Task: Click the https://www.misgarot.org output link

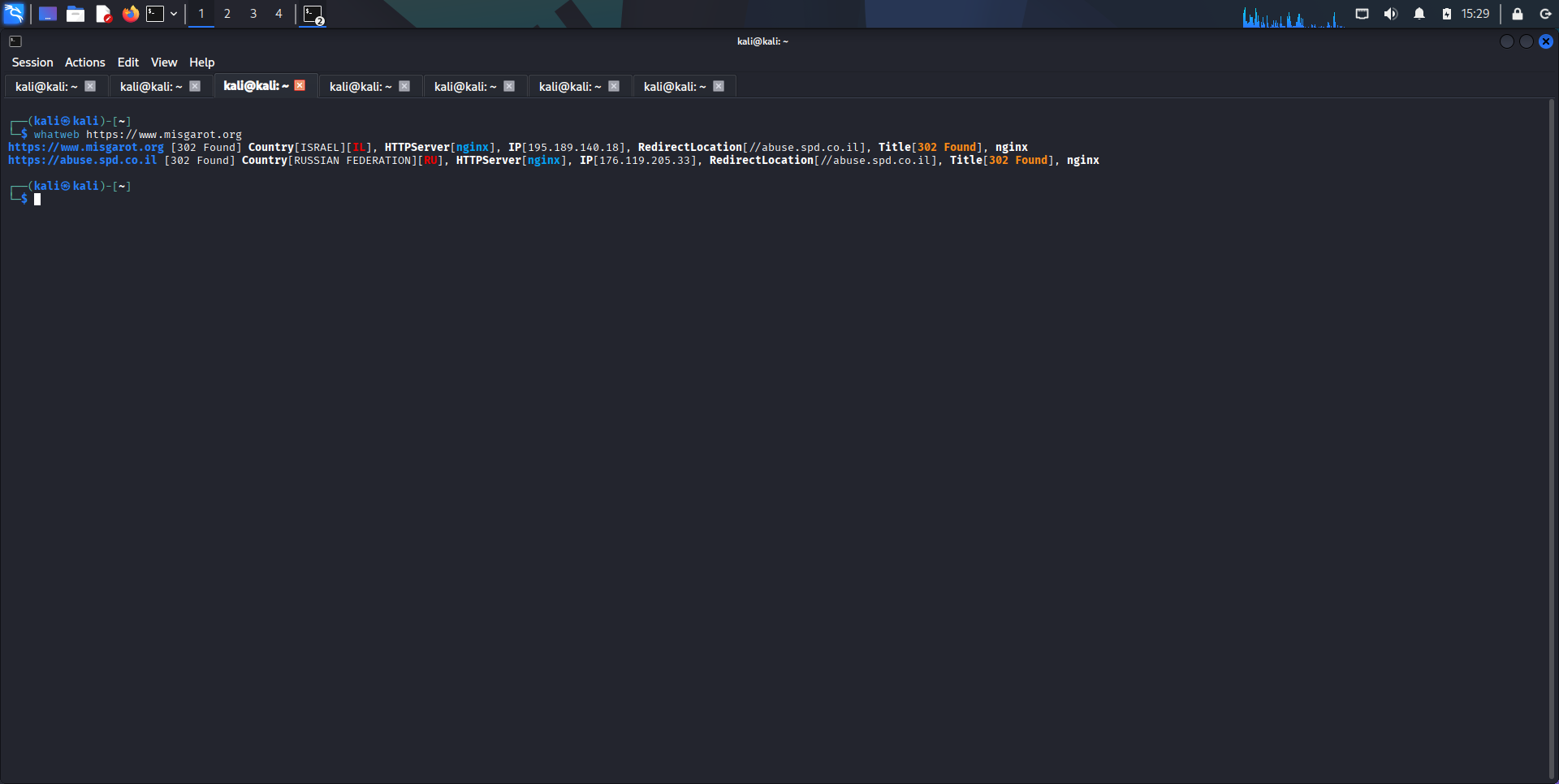Action: [x=86, y=147]
